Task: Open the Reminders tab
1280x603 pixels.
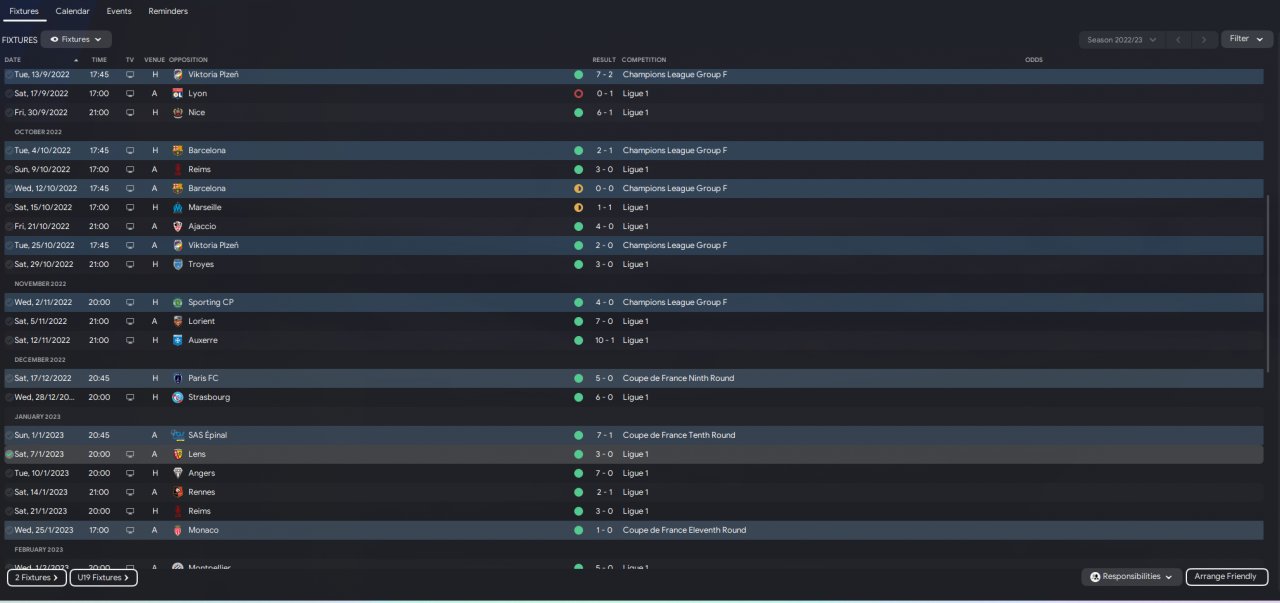Action: [168, 11]
